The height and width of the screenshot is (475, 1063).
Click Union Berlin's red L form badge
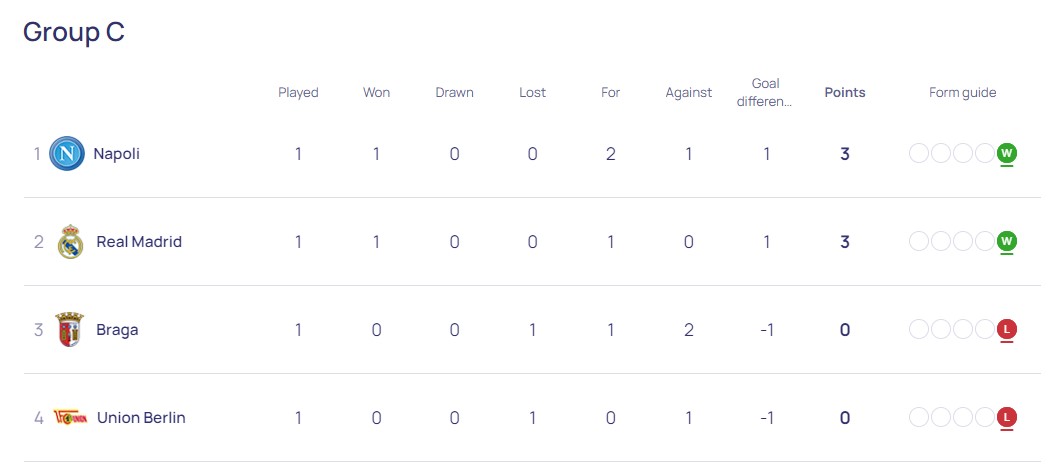coord(1007,417)
